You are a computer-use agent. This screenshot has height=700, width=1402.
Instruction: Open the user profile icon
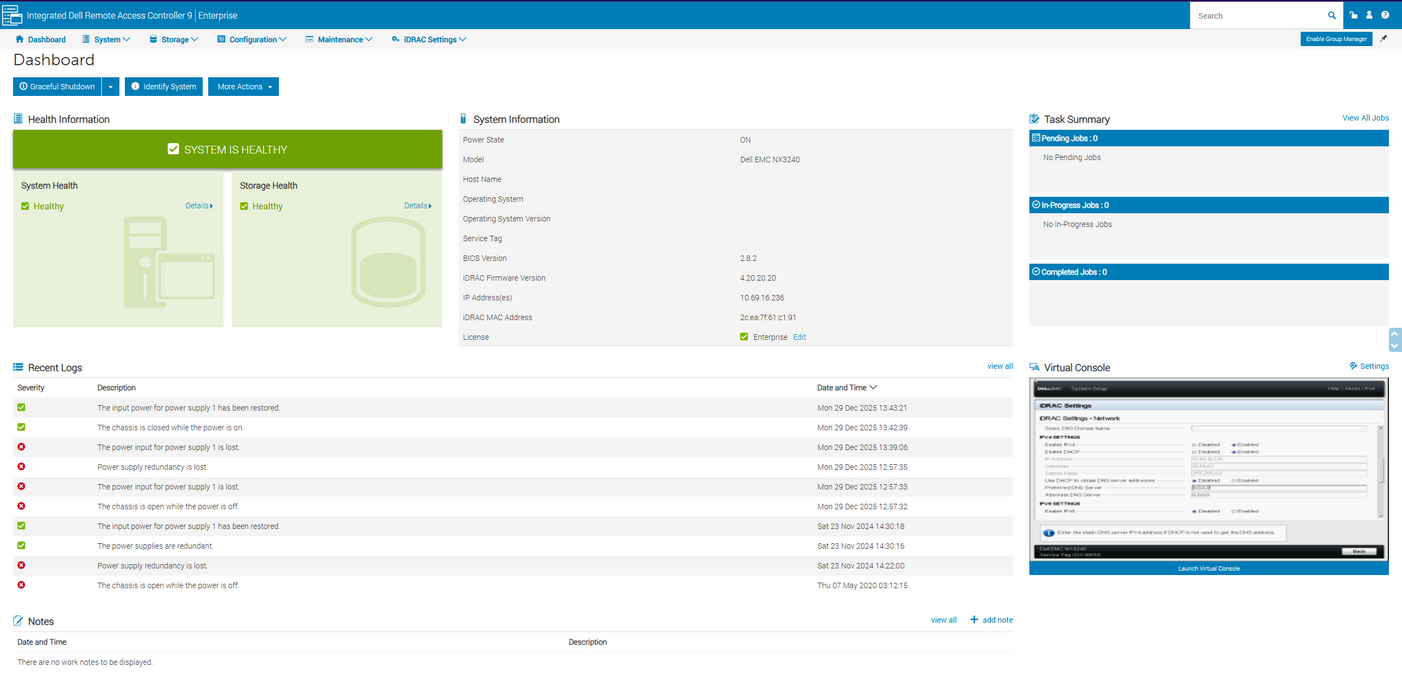(x=1369, y=16)
